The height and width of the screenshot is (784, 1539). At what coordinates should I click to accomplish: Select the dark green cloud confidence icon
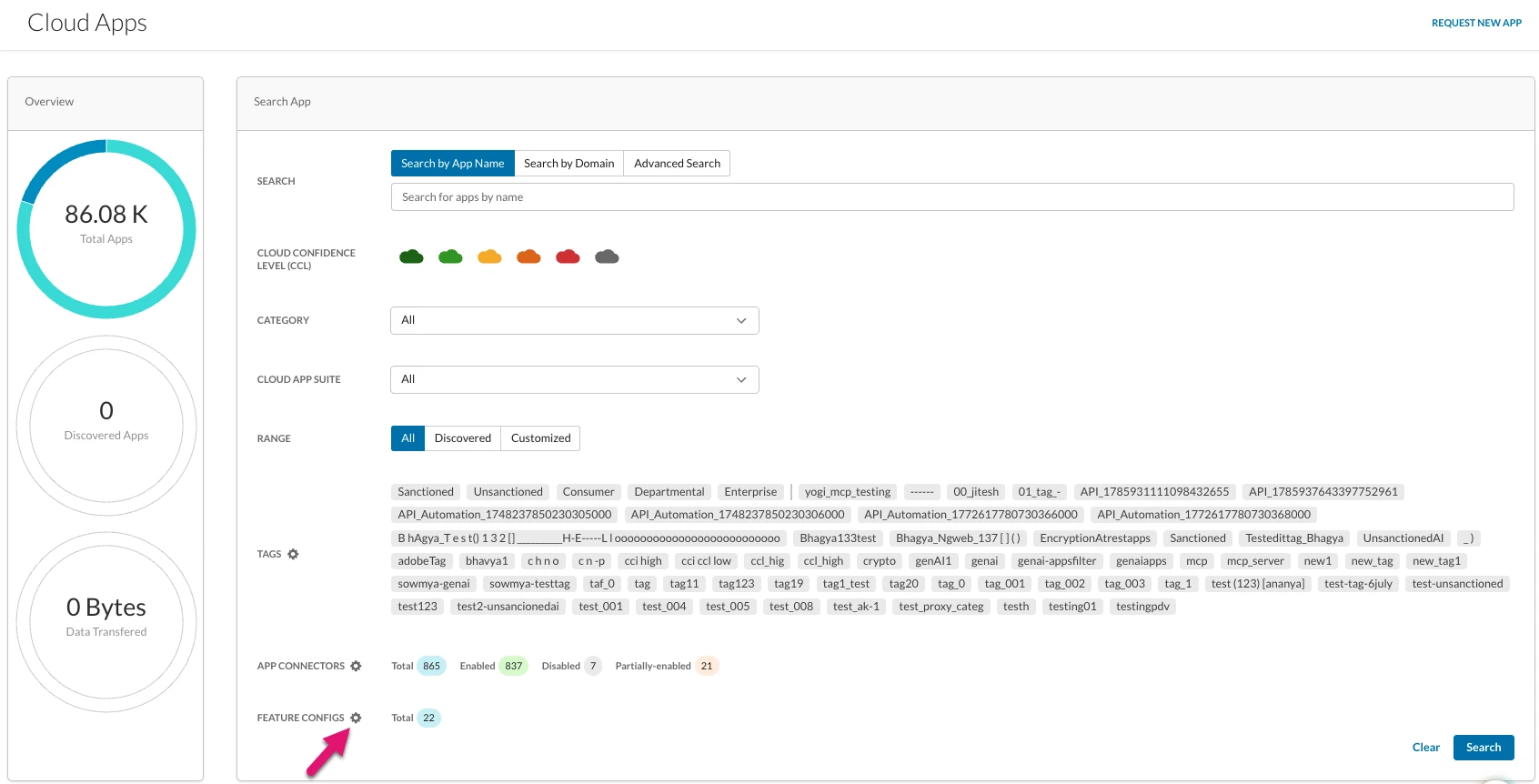coord(411,256)
